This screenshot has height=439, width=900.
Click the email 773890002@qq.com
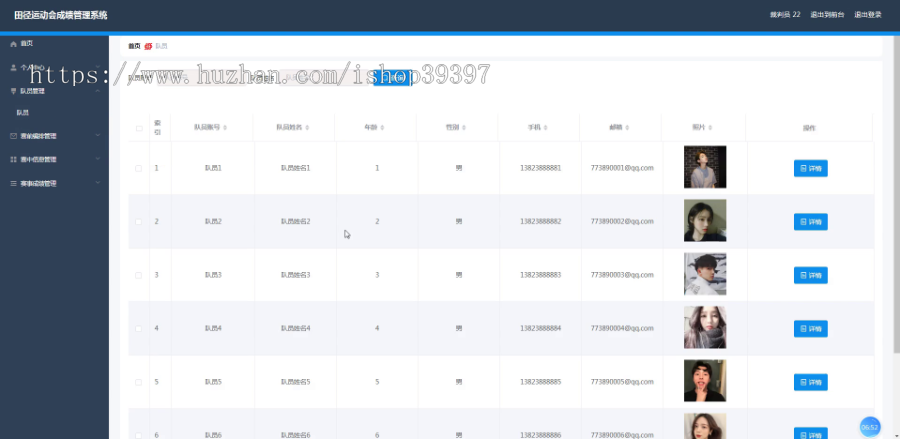point(622,222)
